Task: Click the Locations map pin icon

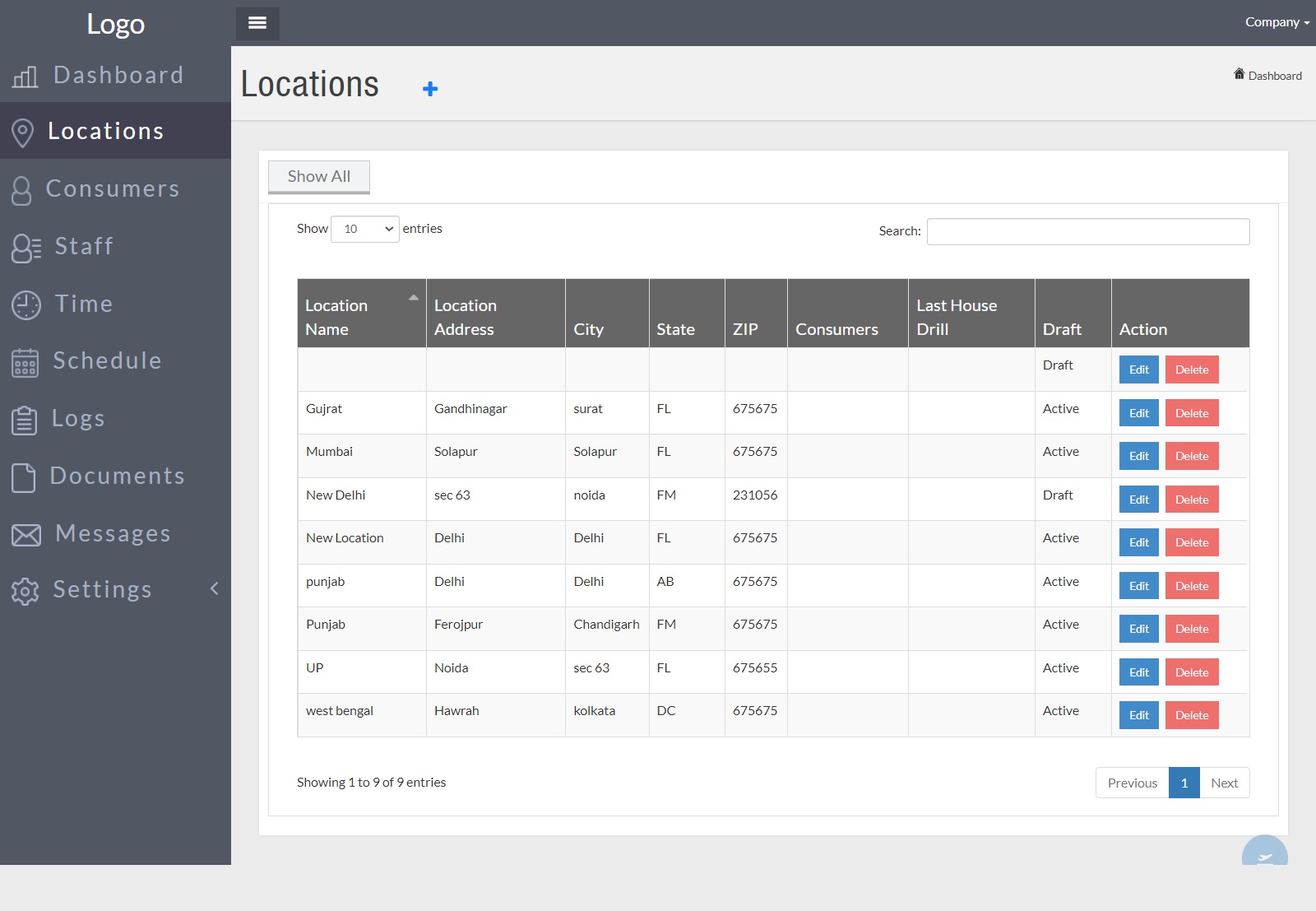Action: [x=23, y=132]
